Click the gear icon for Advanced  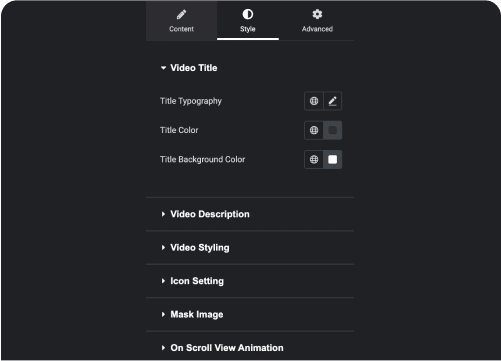[x=317, y=14]
